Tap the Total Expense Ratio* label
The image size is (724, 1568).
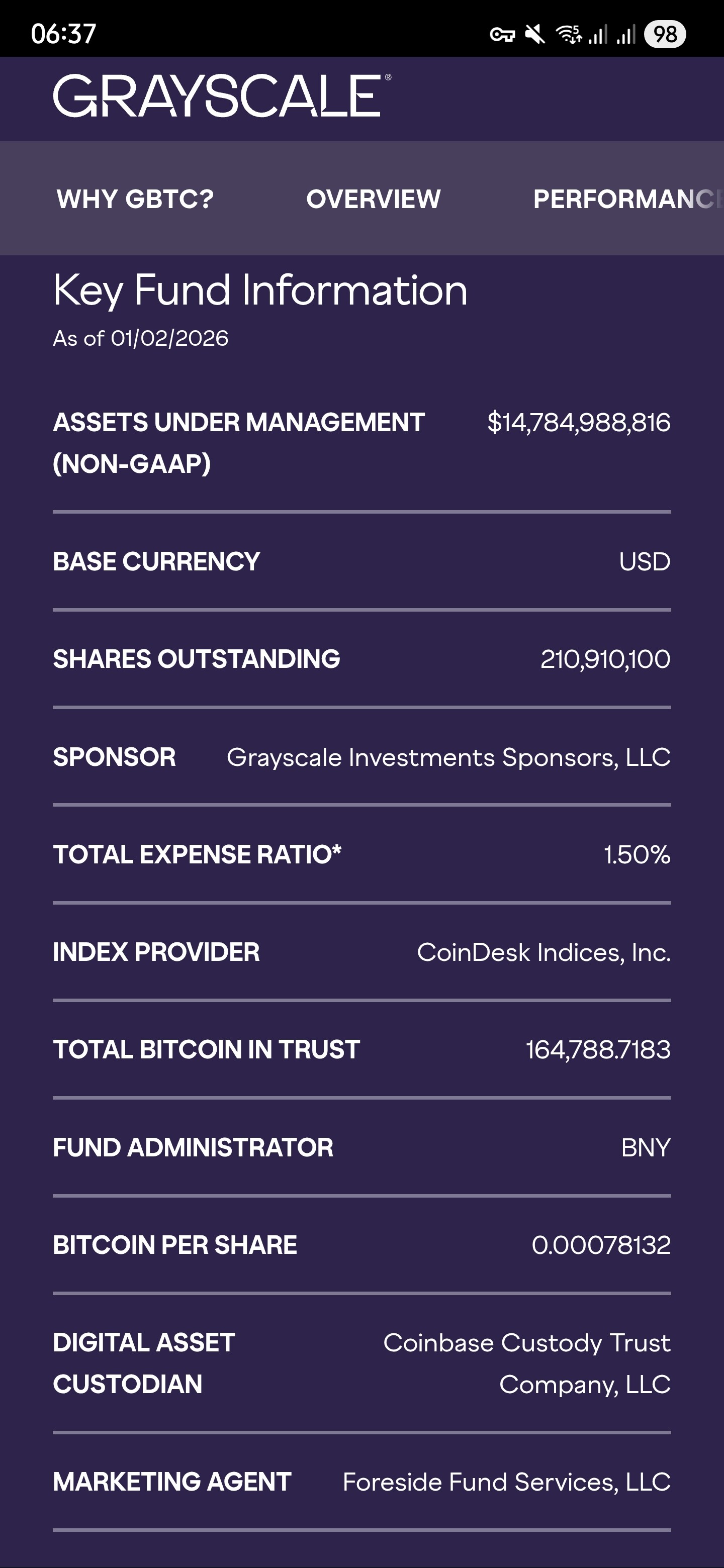[197, 854]
